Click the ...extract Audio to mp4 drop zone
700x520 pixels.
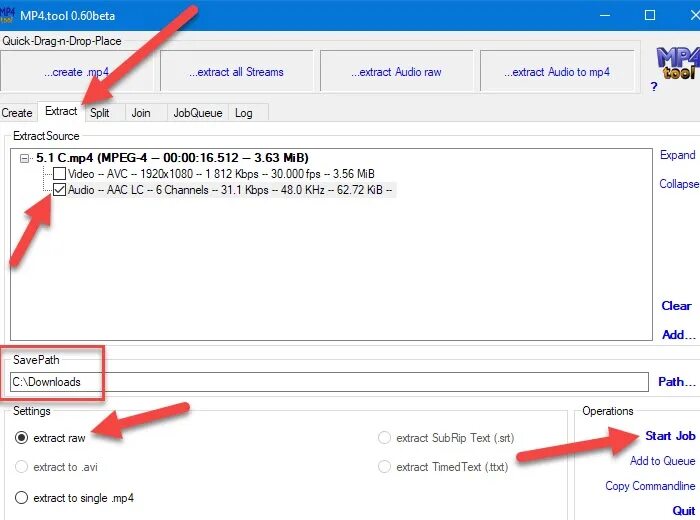point(557,71)
